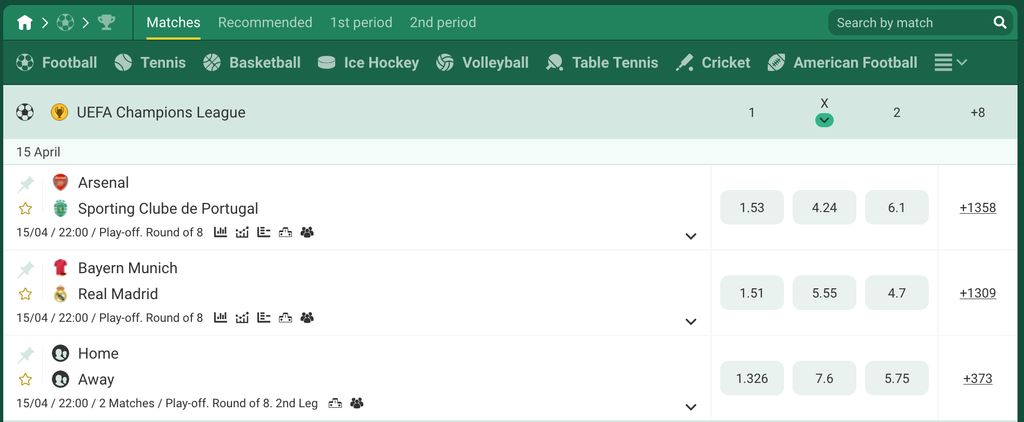Open lineup people icon for Bayern Munich match
Screen dimensions: 1024x422
click(x=307, y=317)
